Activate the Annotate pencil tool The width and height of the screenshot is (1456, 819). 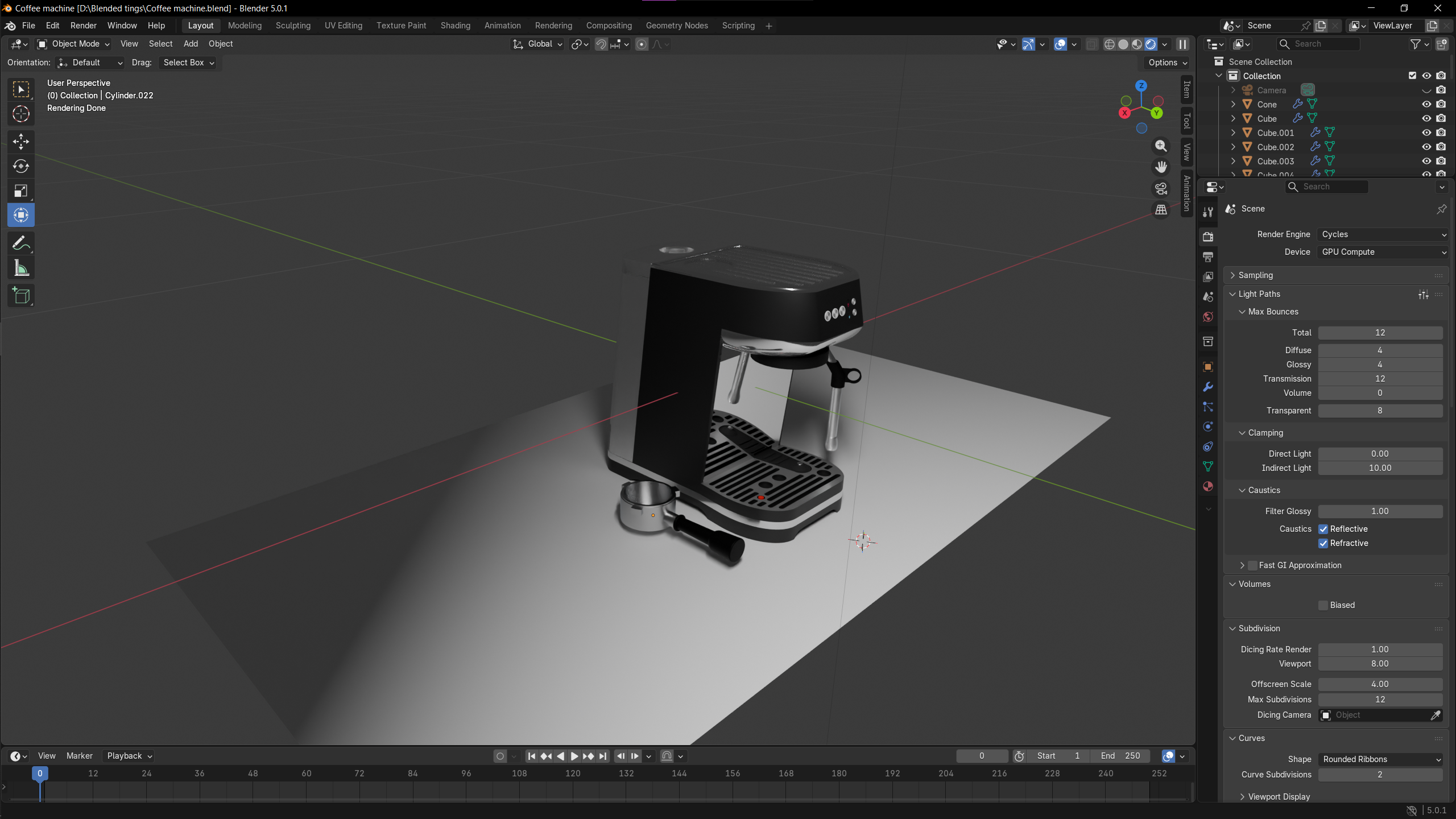[x=21, y=243]
